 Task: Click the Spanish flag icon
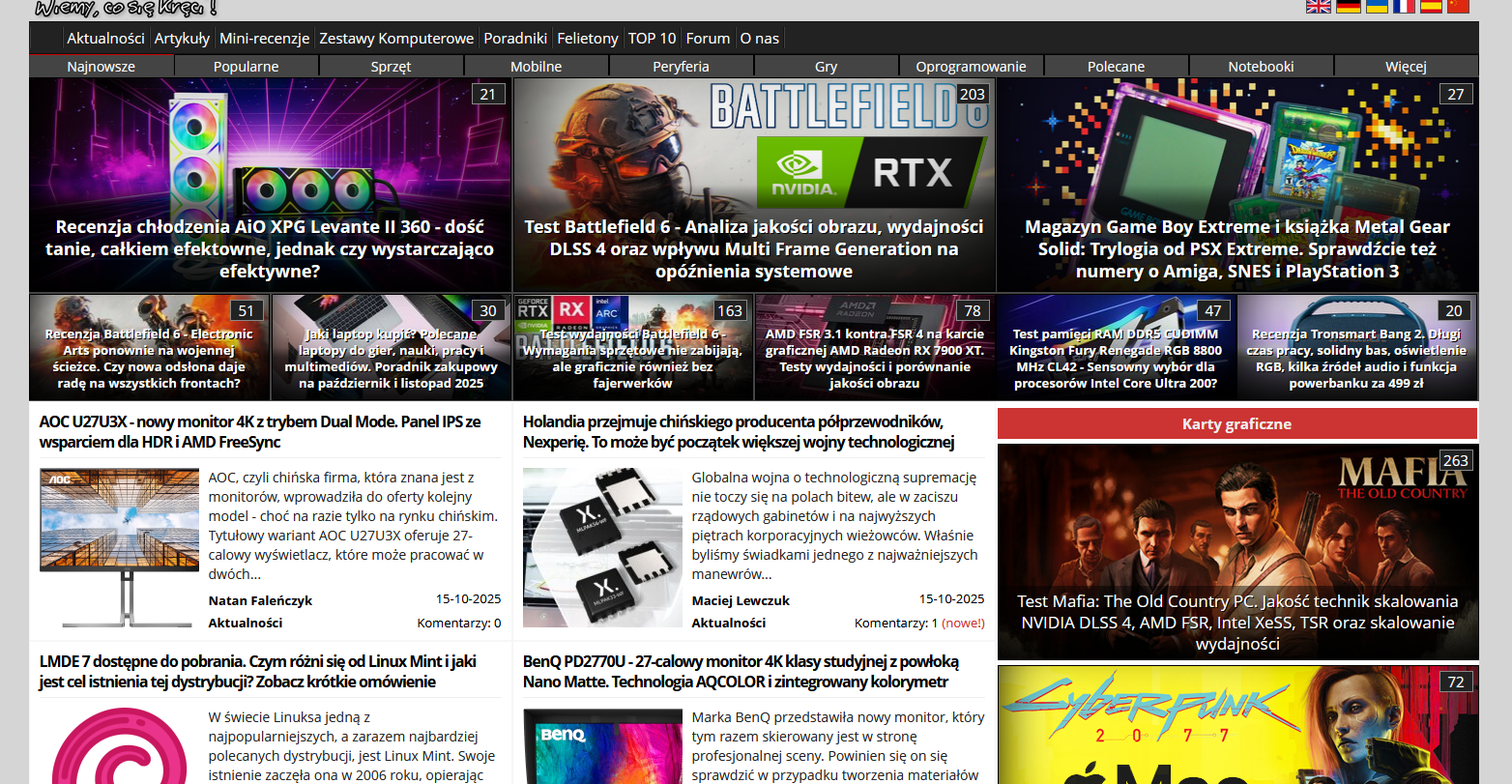point(1430,6)
